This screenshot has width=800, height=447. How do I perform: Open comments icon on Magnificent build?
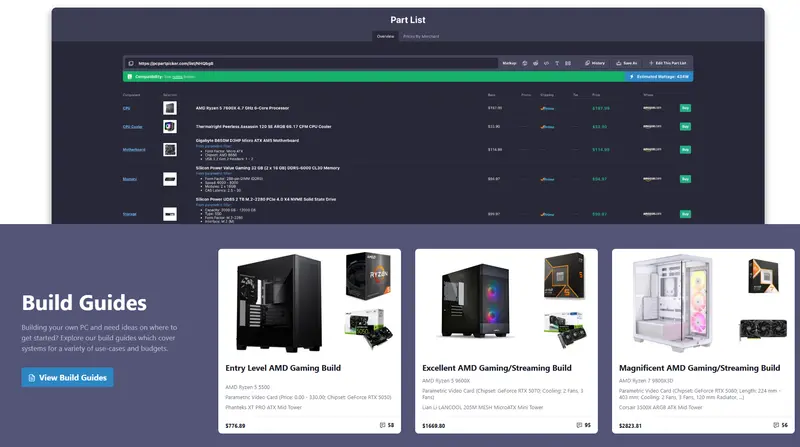(x=776, y=425)
